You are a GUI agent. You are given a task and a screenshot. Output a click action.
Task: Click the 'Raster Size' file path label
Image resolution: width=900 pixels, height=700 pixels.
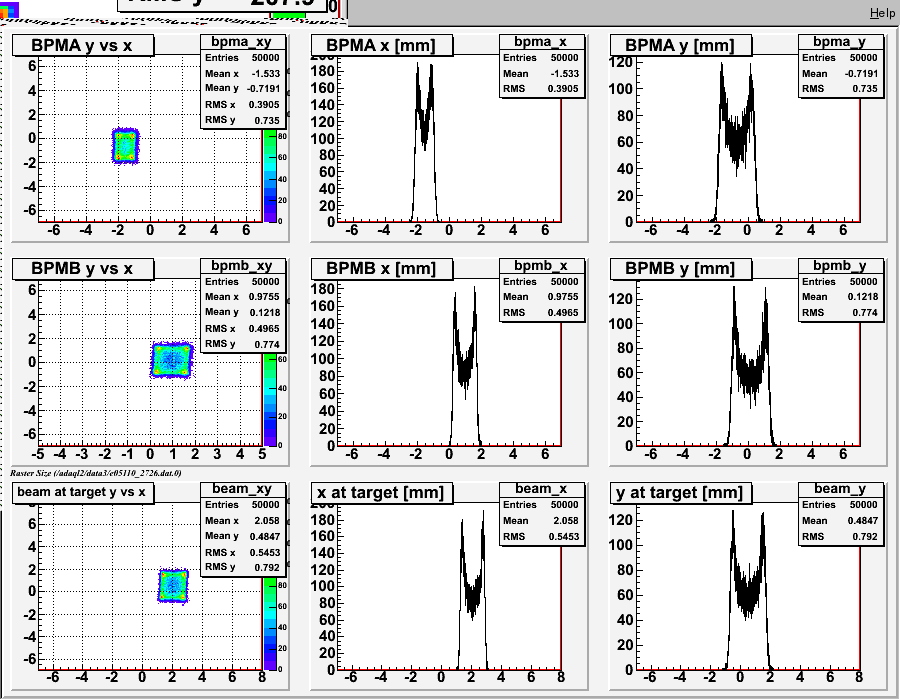(x=96, y=473)
